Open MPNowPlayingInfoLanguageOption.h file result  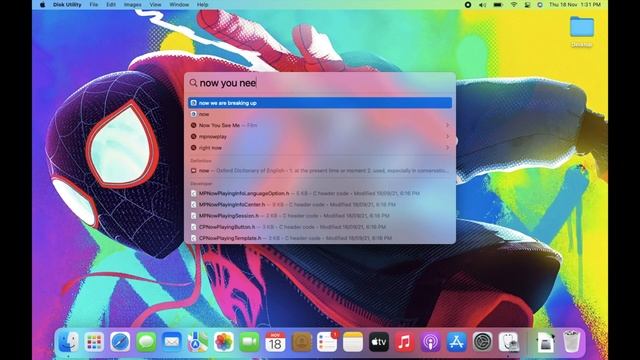point(320,193)
